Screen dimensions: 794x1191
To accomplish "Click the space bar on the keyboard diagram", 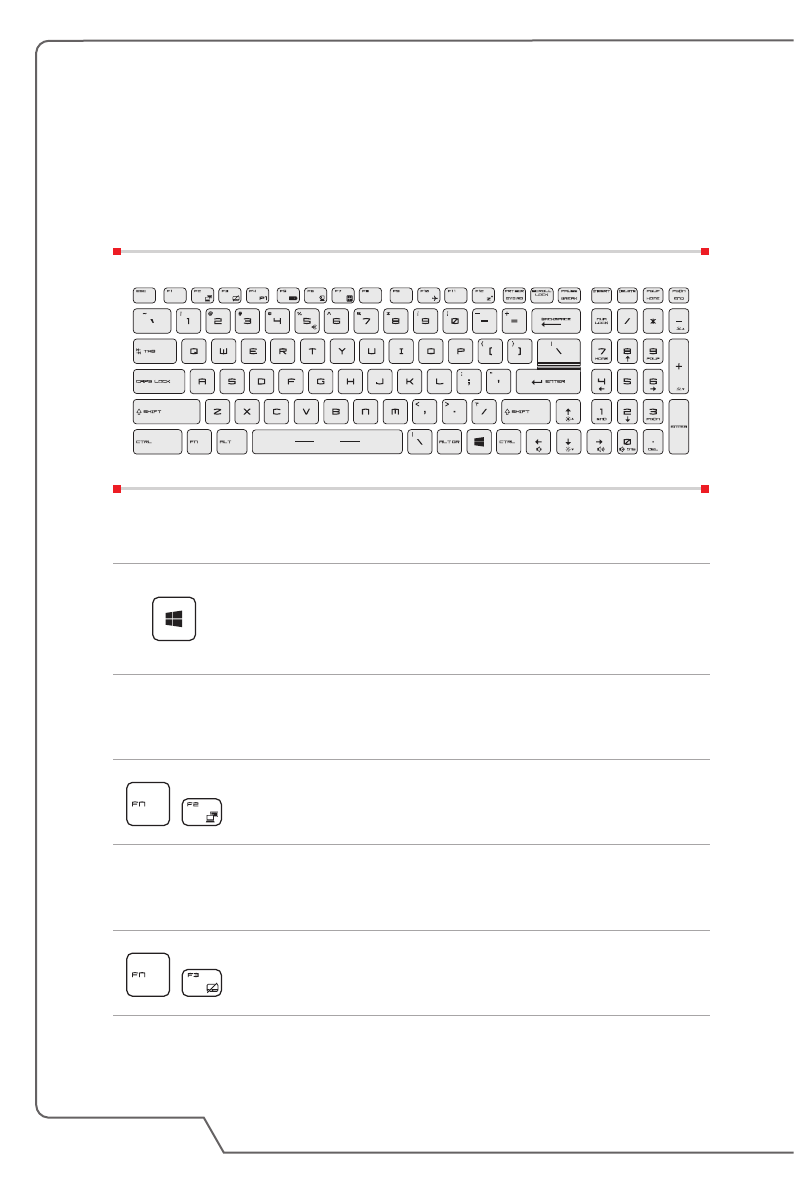I will [x=326, y=442].
